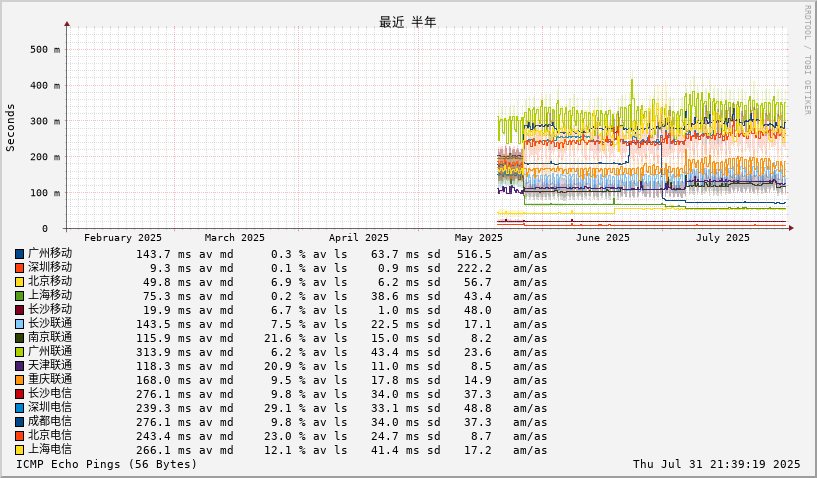The height and width of the screenshot is (478, 817).
Task: Click the 重庆联通 orange legend swatch
Action: [x=19, y=381]
